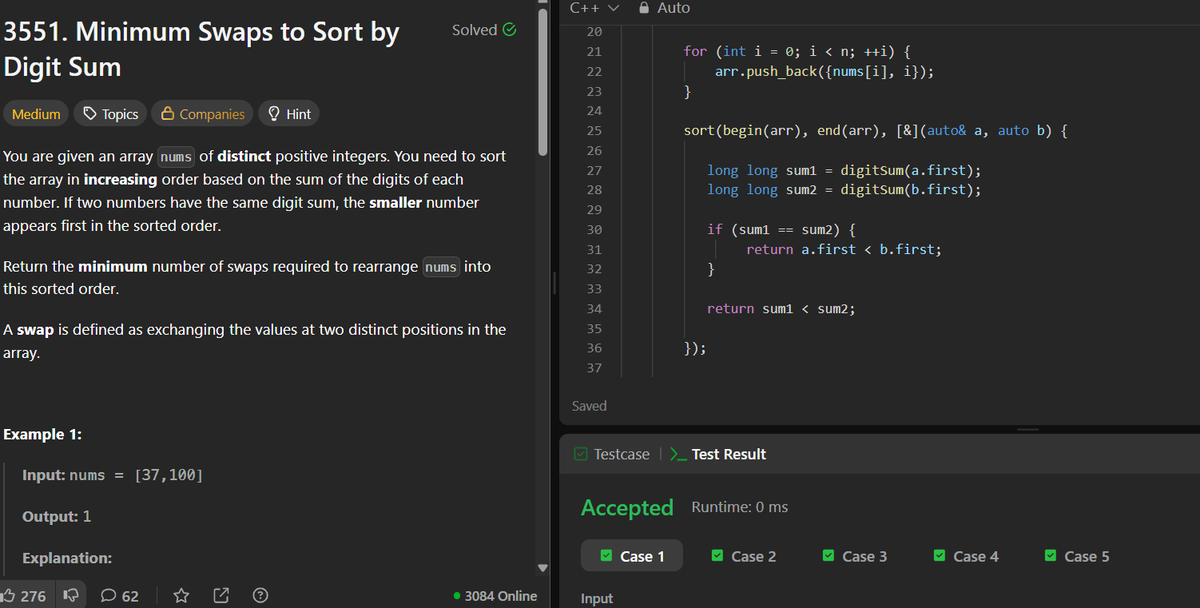This screenshot has height=608, width=1200.
Task: Open the help question mark icon
Action: pyautogui.click(x=260, y=596)
